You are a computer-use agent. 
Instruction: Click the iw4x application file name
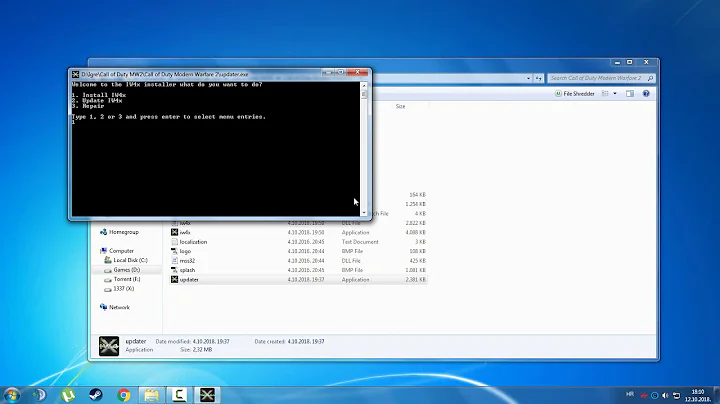click(185, 232)
